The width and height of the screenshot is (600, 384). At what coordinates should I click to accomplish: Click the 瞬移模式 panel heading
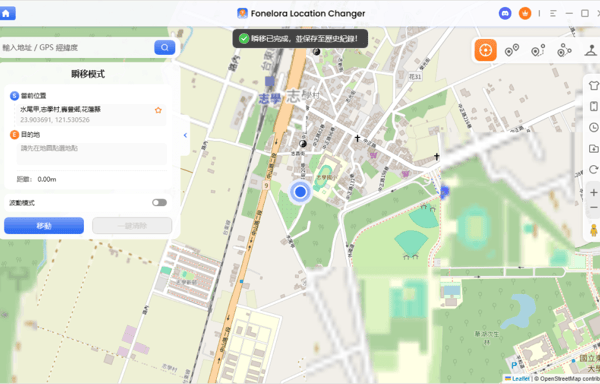click(x=88, y=74)
